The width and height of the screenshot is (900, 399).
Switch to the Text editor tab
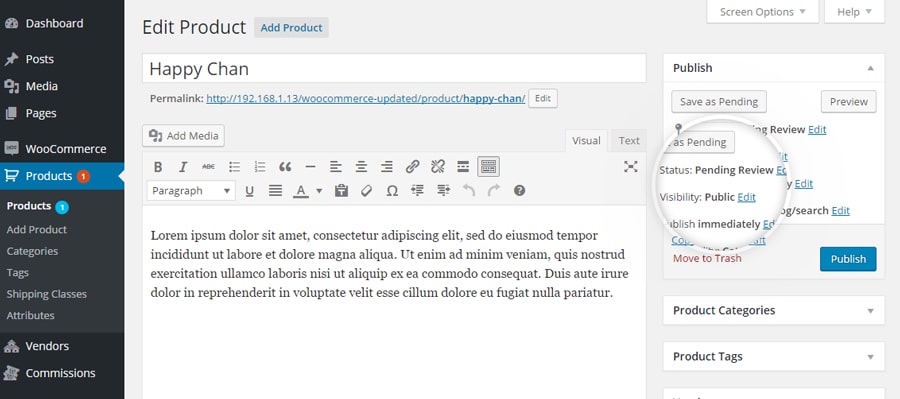[629, 141]
